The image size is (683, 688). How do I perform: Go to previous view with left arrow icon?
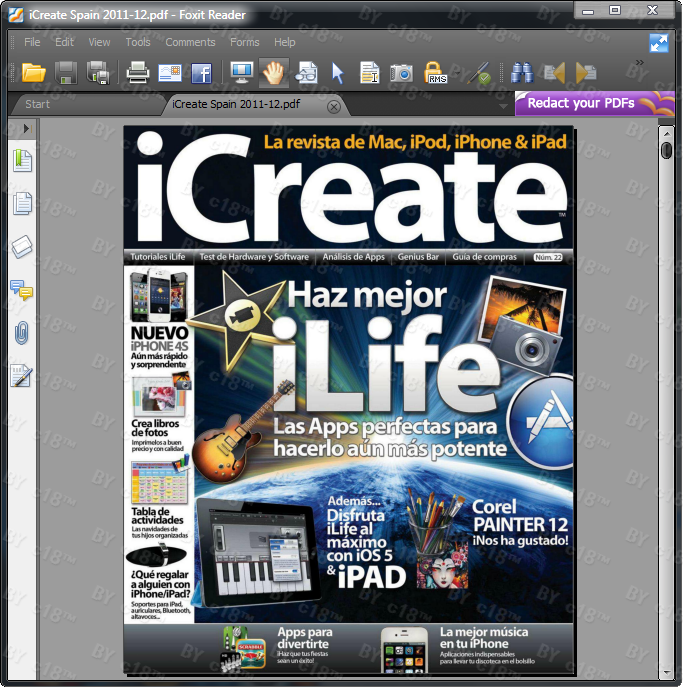[554, 73]
